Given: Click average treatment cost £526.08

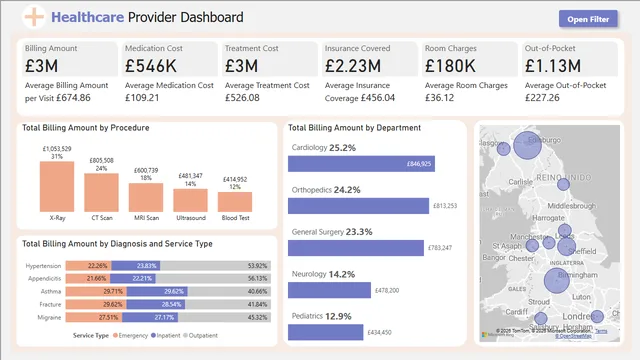Looking at the screenshot, I should pos(242,98).
